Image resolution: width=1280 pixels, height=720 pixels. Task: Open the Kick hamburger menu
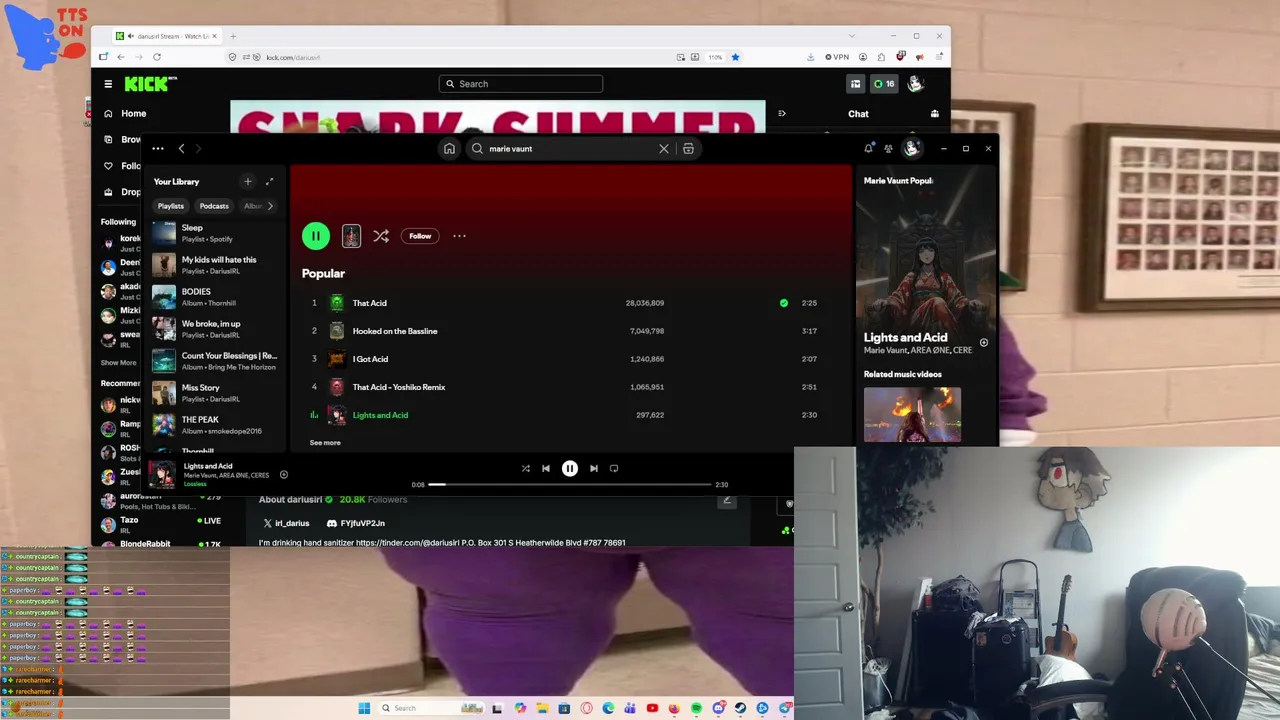point(108,84)
